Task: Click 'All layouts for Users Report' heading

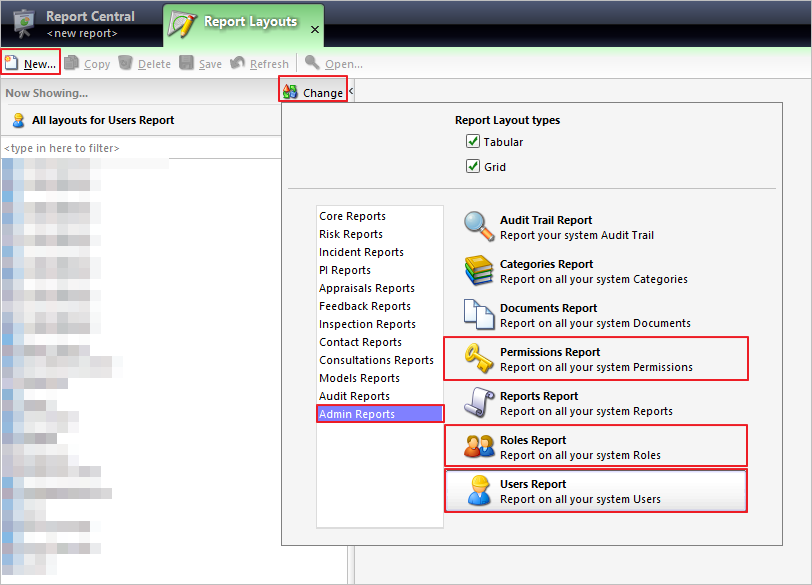Action: tap(103, 120)
